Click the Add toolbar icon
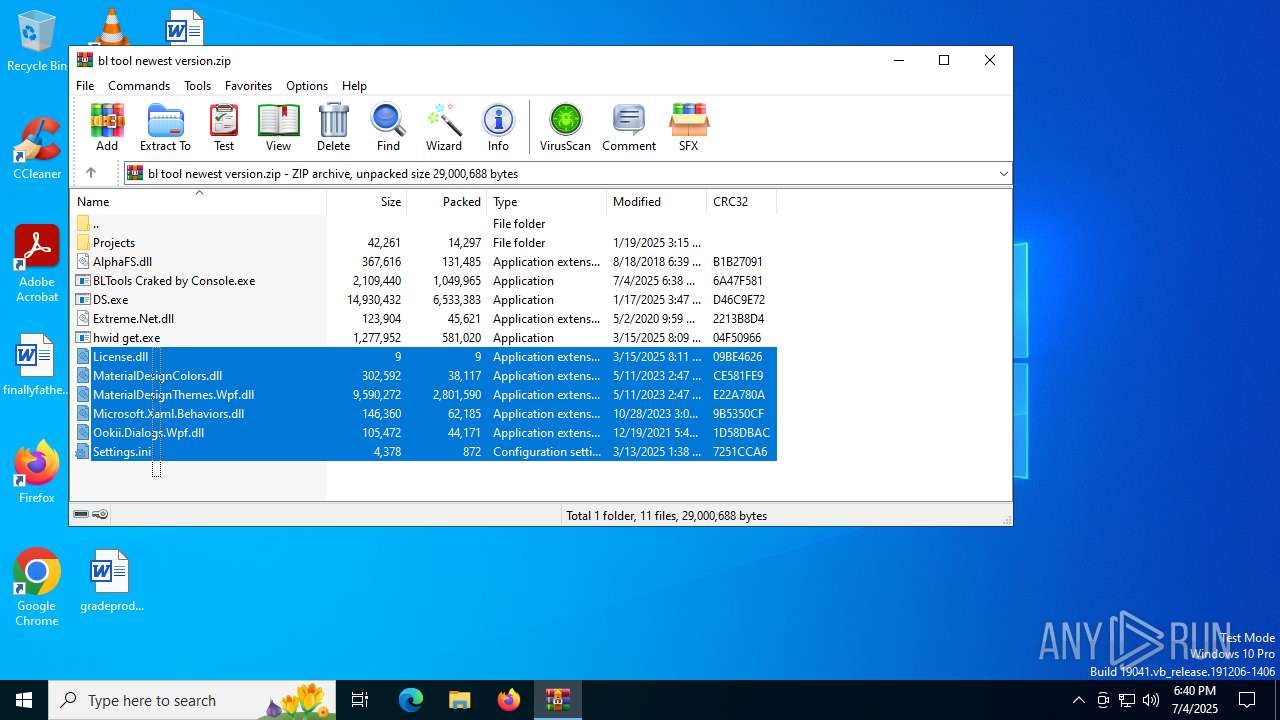The width and height of the screenshot is (1280, 720). (107, 128)
